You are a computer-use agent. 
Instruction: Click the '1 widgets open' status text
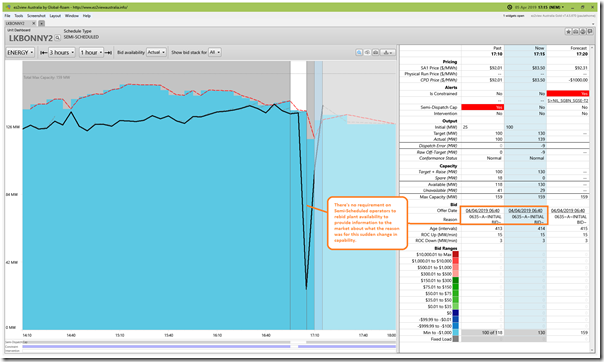tap(513, 16)
